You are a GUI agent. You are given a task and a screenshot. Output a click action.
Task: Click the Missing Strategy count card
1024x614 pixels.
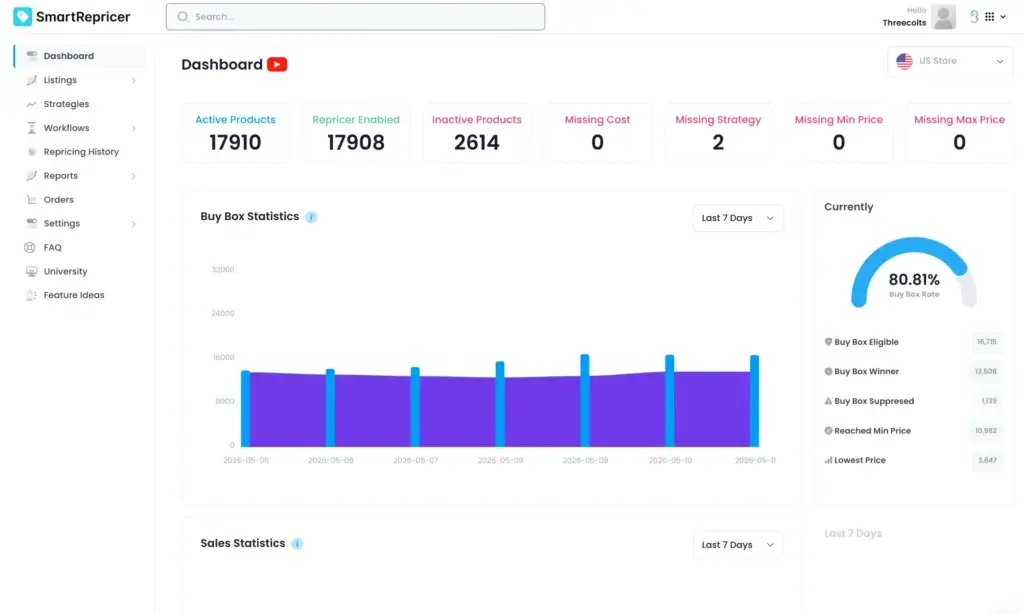718,133
